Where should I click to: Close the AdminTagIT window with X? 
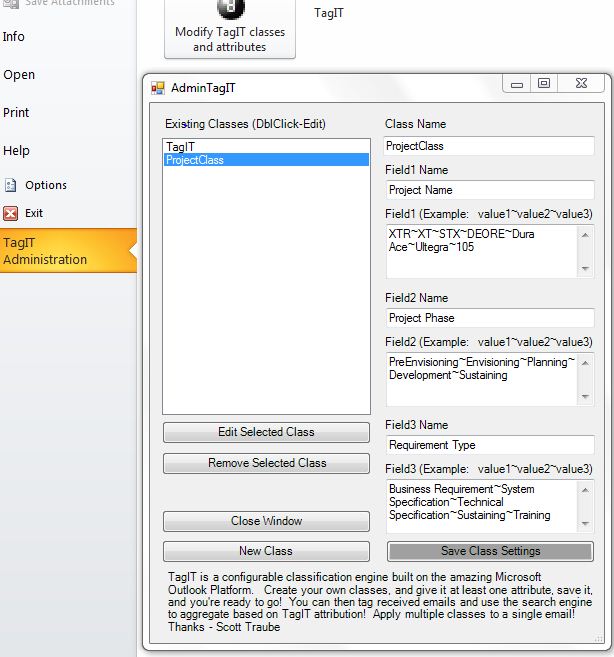point(581,83)
